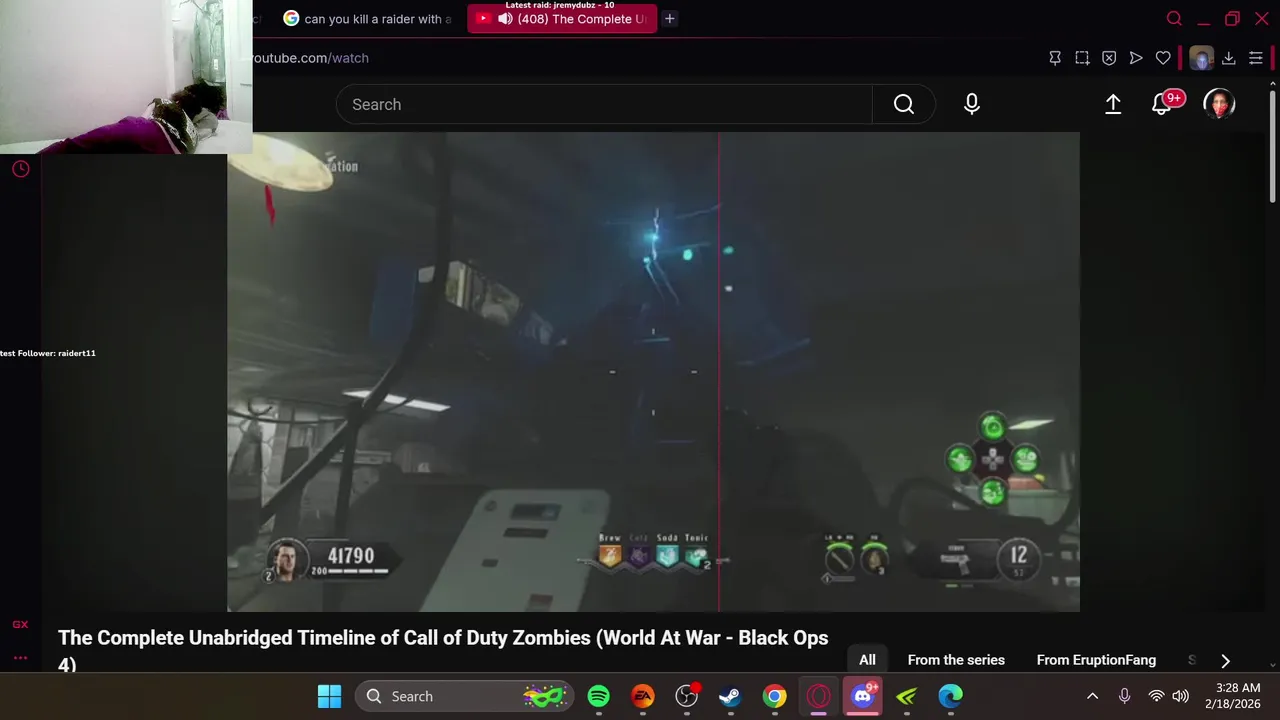Expand the system tray hidden icons chevron
Screen dimensions: 1280x720
coord(1092,696)
